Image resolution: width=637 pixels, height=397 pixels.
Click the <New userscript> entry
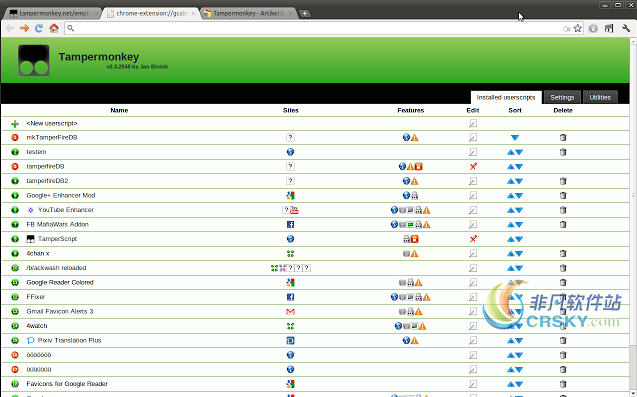click(x=52, y=123)
